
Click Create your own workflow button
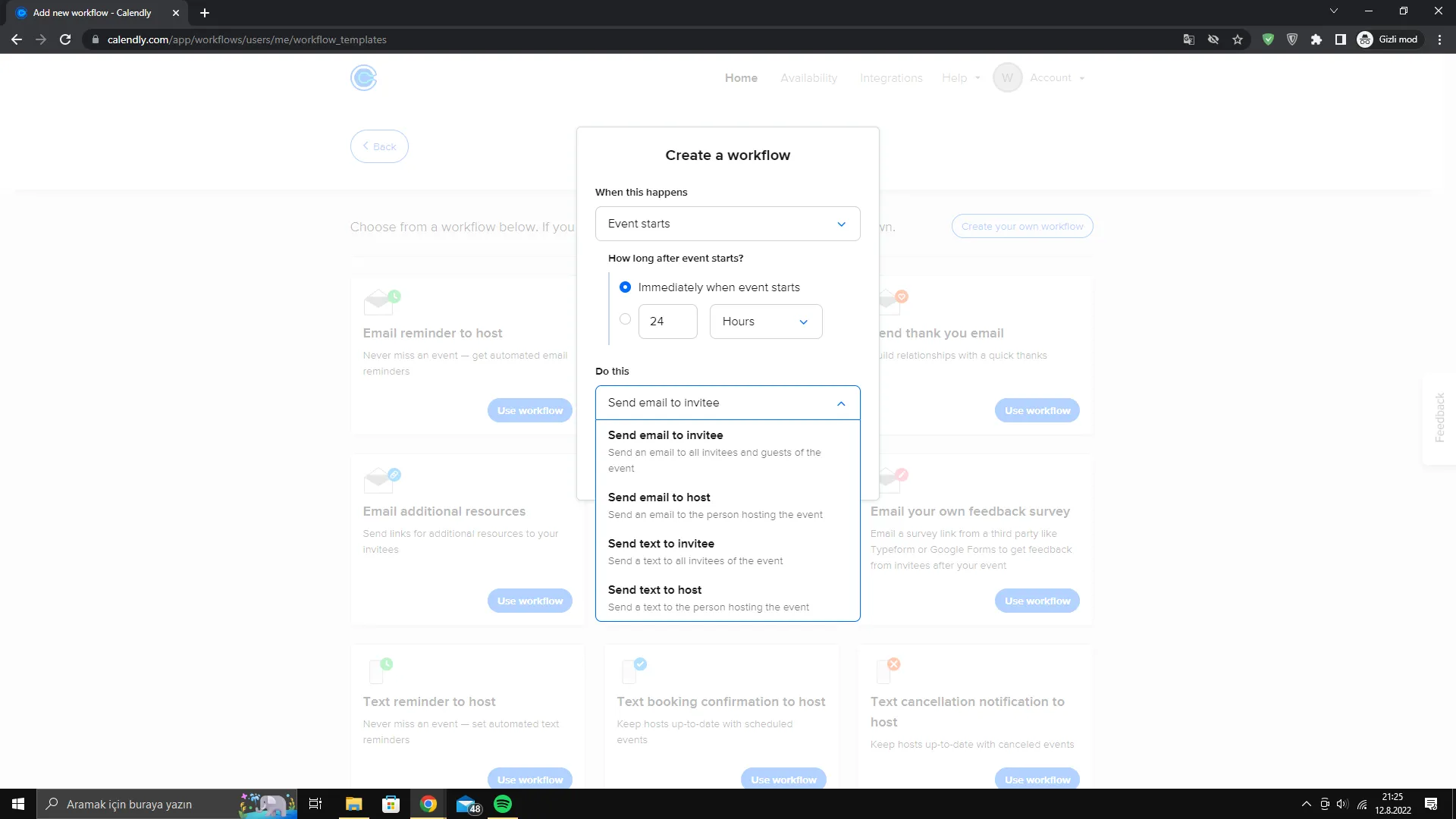click(1021, 226)
